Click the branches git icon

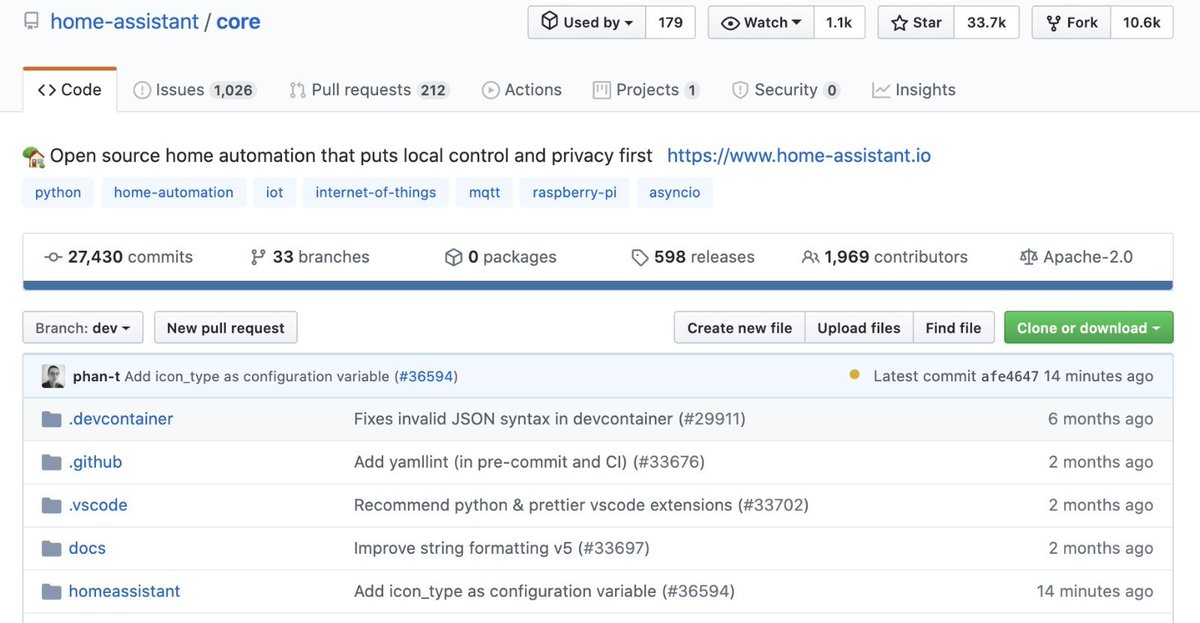(x=258, y=257)
